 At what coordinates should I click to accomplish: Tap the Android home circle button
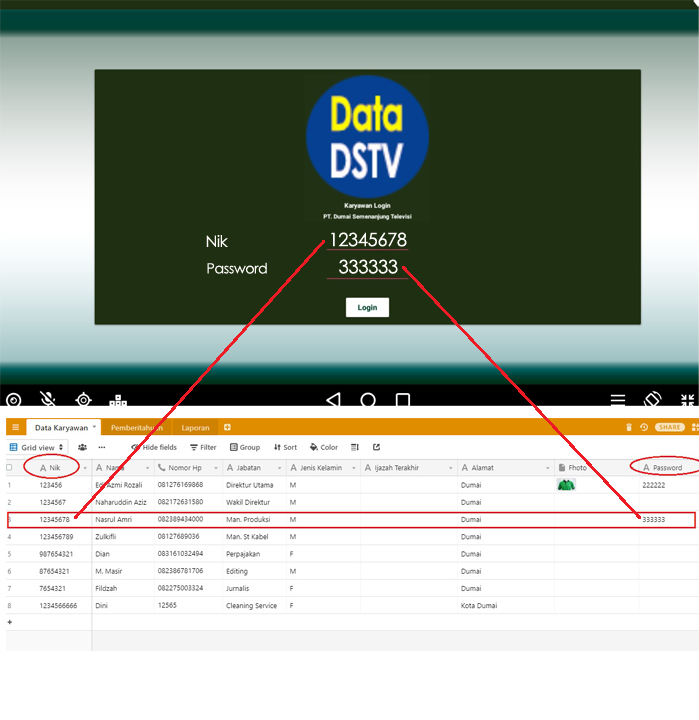pos(368,400)
